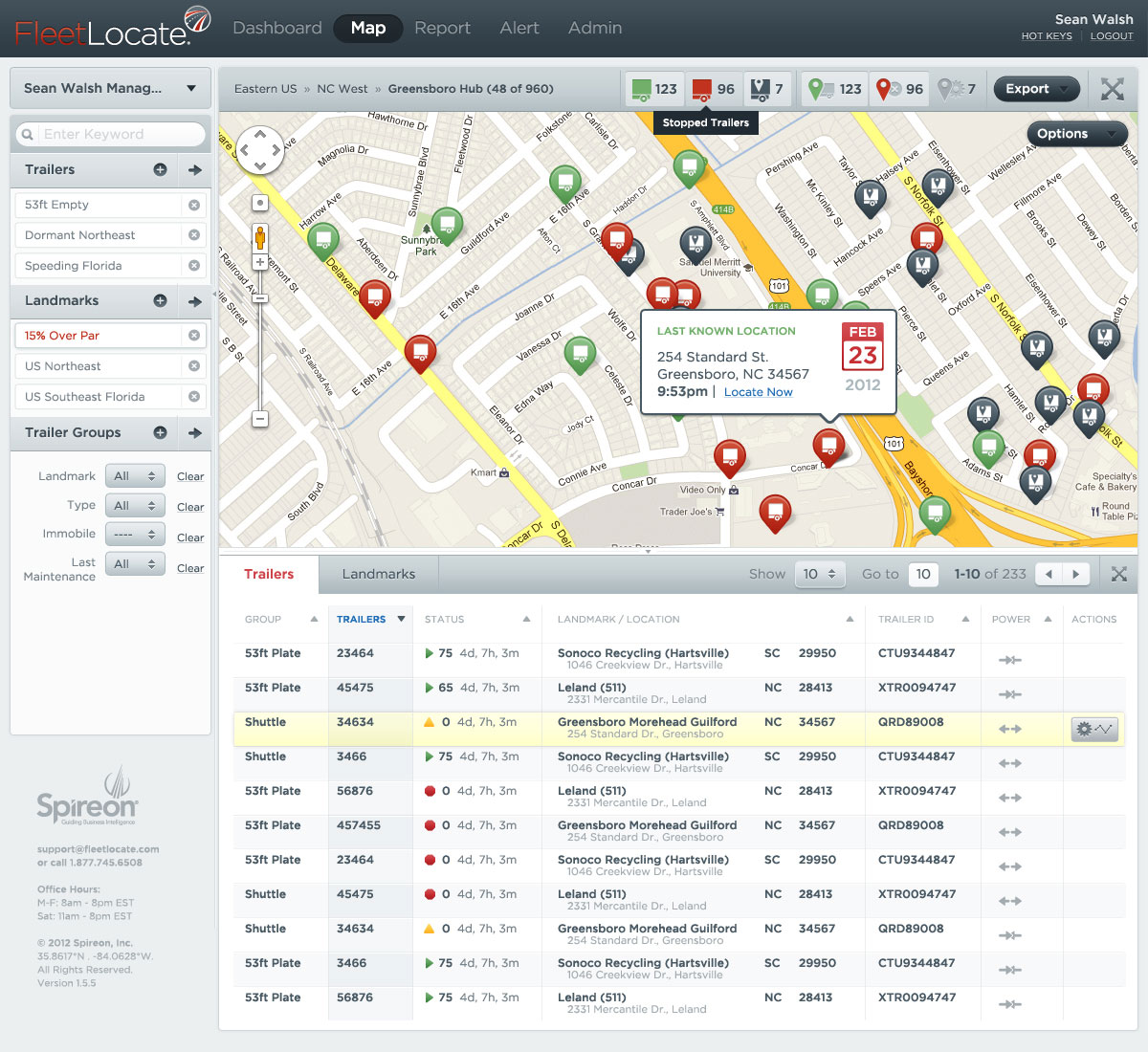The height and width of the screenshot is (1052, 1148).
Task: Click the map pan compass control
Action: point(259,150)
